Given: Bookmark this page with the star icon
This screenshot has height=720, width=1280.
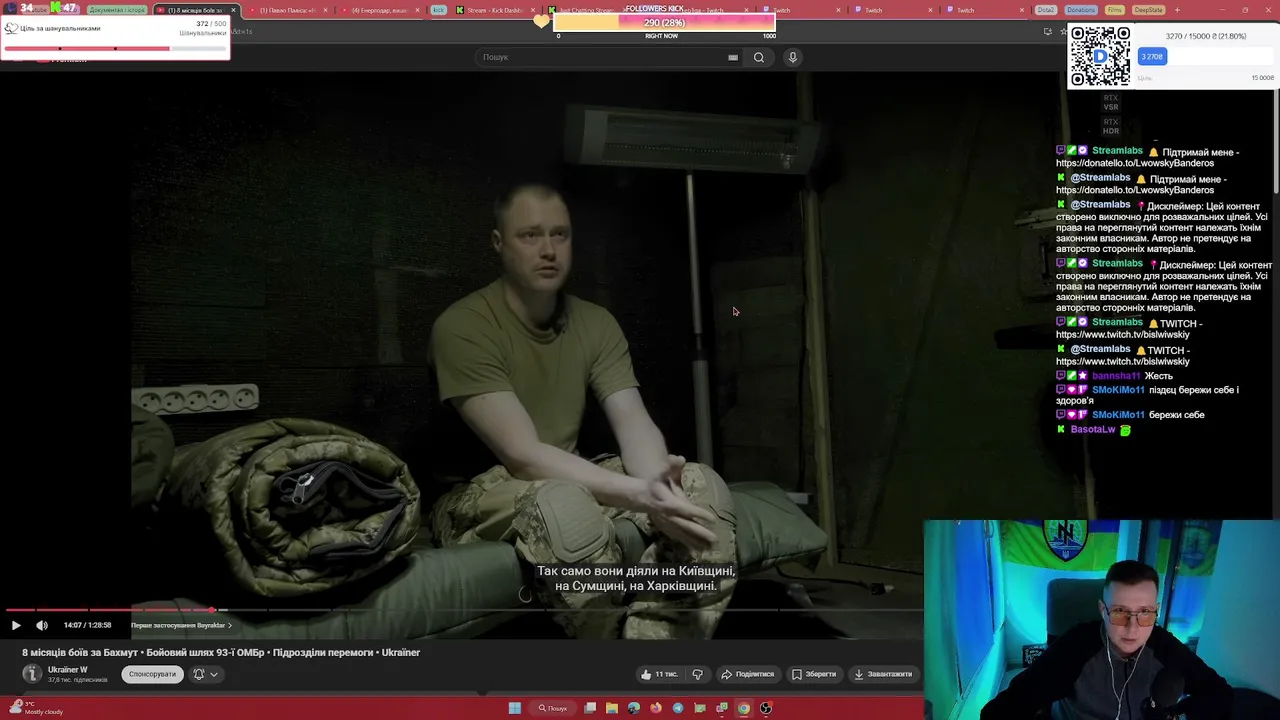Looking at the screenshot, I should tap(1063, 32).
